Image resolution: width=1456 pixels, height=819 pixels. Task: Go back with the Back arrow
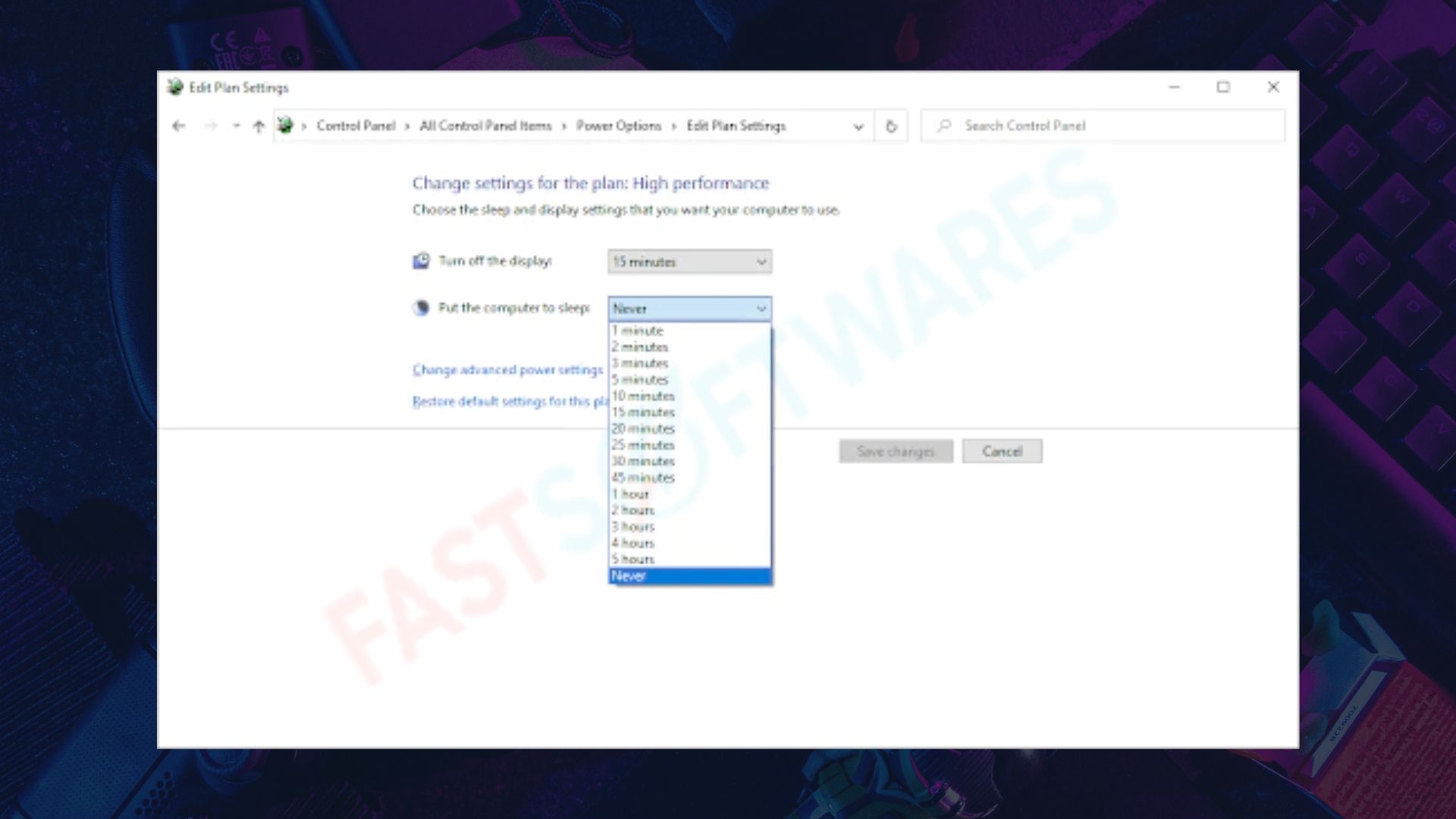178,126
